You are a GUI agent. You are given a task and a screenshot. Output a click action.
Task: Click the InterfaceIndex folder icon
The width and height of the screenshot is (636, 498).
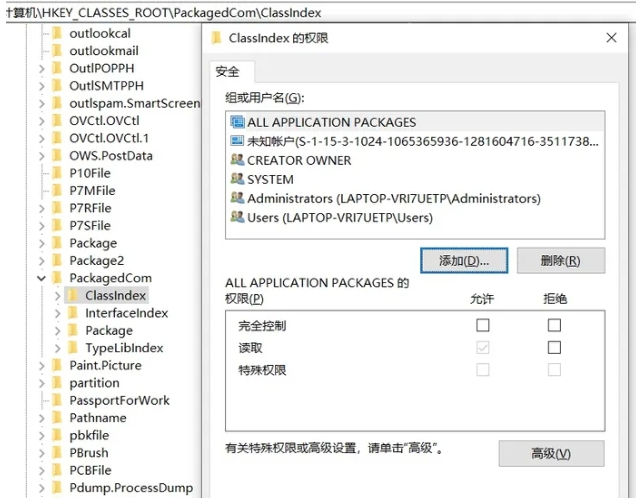(x=73, y=313)
